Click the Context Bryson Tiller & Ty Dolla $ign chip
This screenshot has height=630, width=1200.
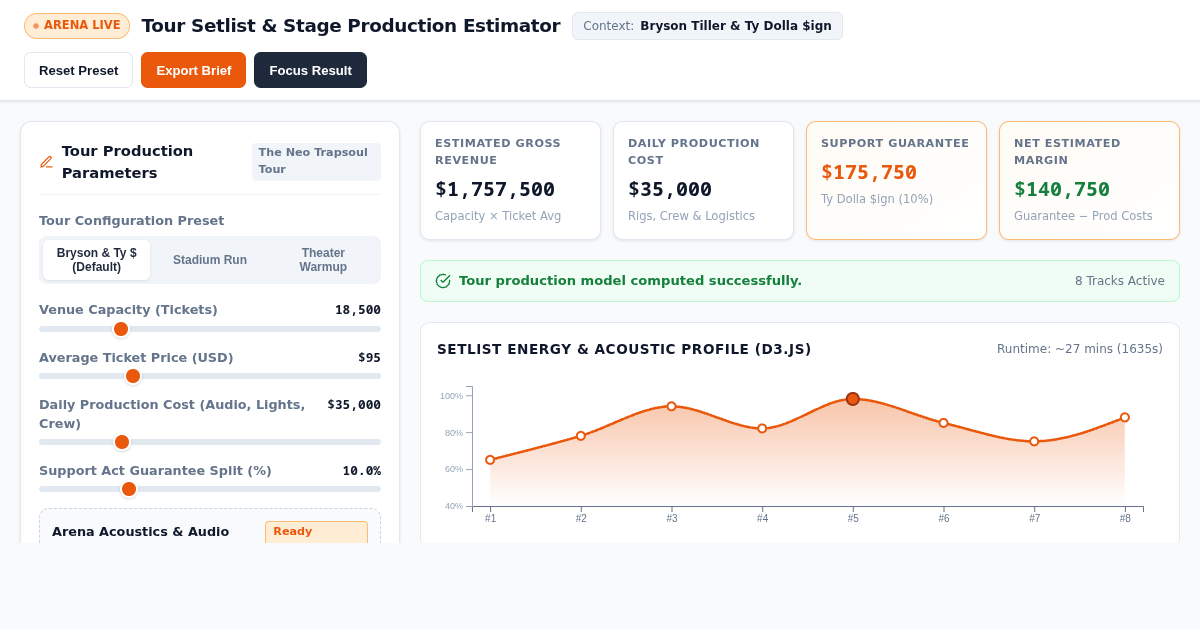(707, 26)
